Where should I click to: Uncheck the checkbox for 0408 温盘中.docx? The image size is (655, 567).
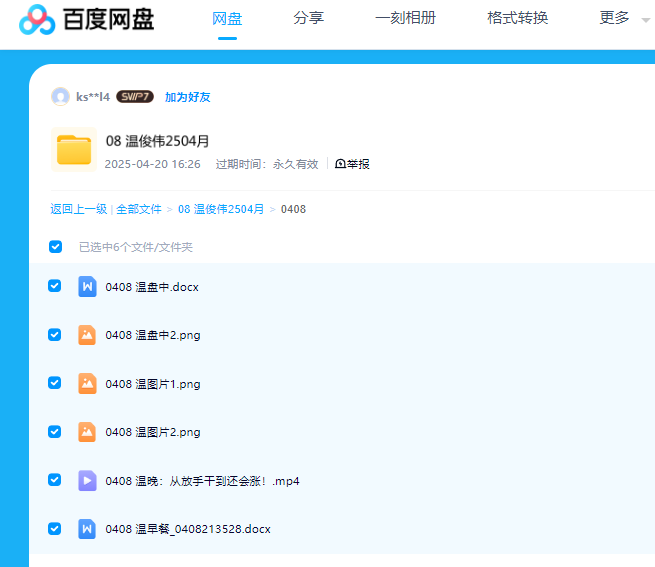(x=55, y=286)
